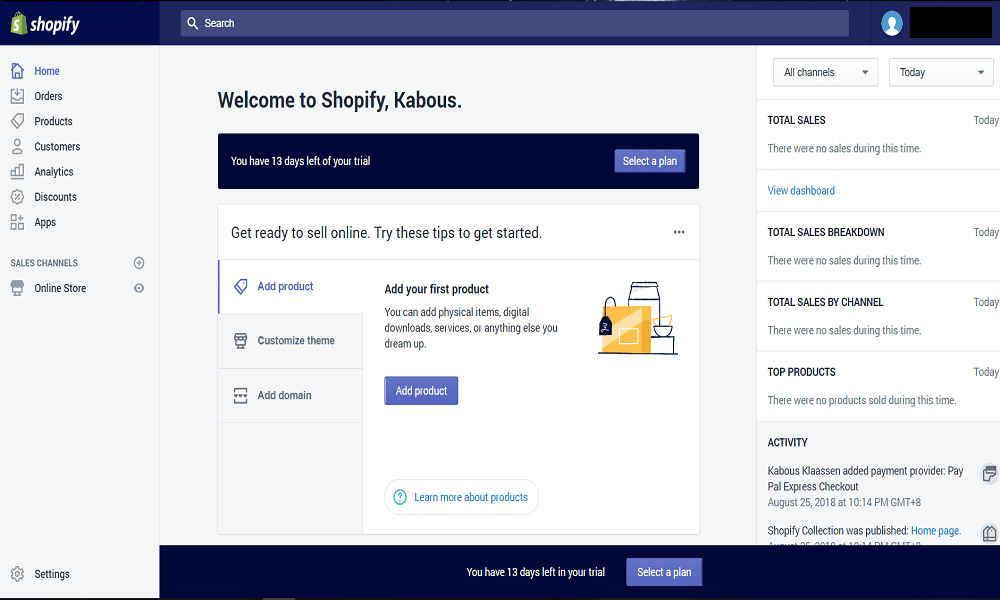Click into the Search field
The height and width of the screenshot is (600, 1000).
(515, 23)
